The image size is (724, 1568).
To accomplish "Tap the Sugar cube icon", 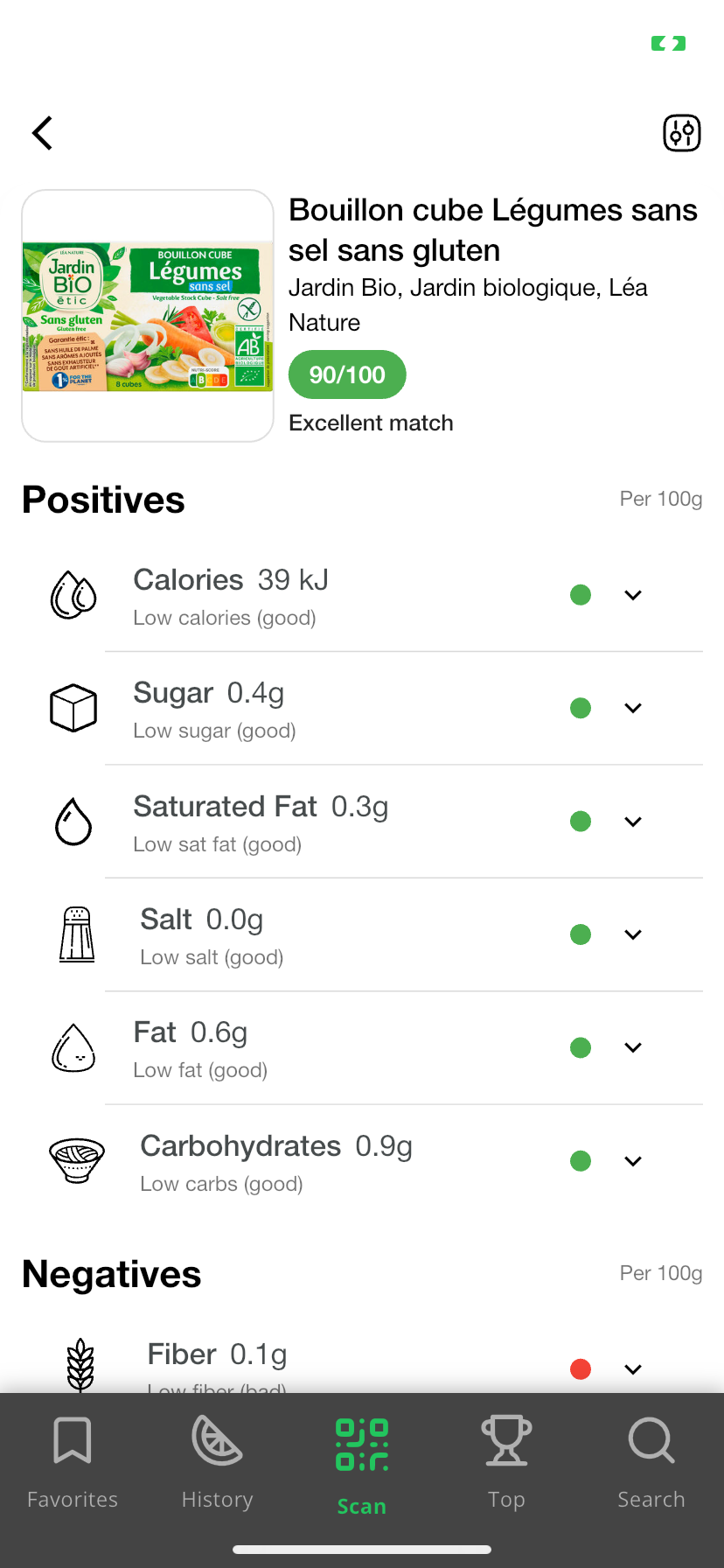I will click(x=73, y=708).
